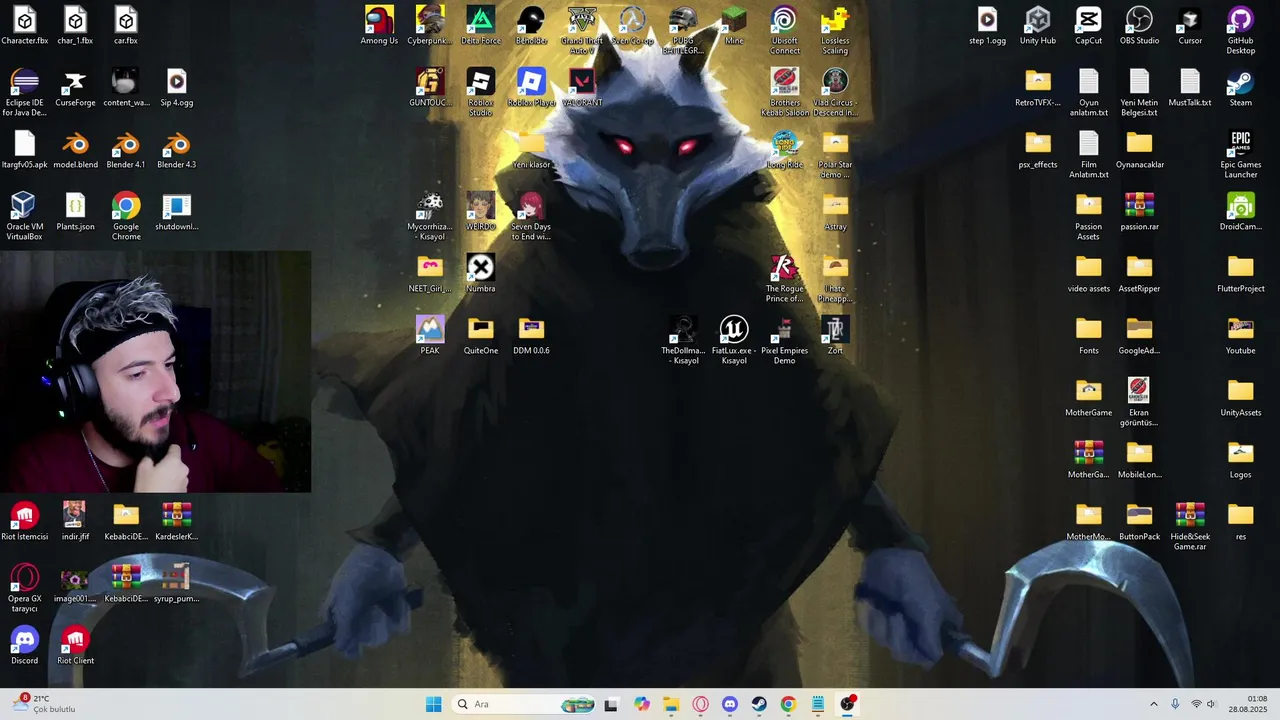Select the DroidCam shortcut icon
This screenshot has height=720, width=1280.
(x=1240, y=212)
